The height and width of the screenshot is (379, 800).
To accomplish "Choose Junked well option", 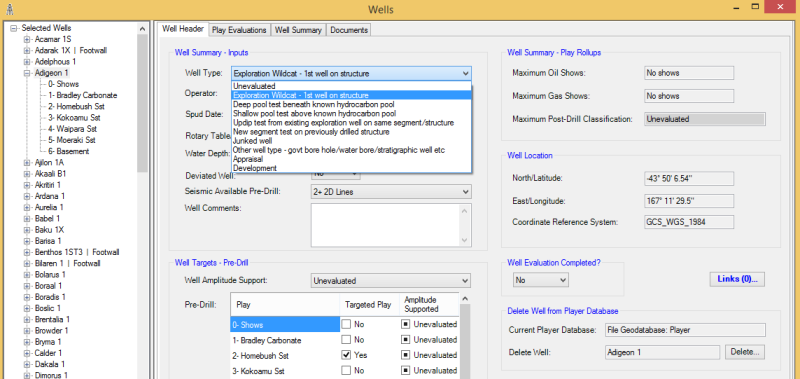I will click(352, 140).
